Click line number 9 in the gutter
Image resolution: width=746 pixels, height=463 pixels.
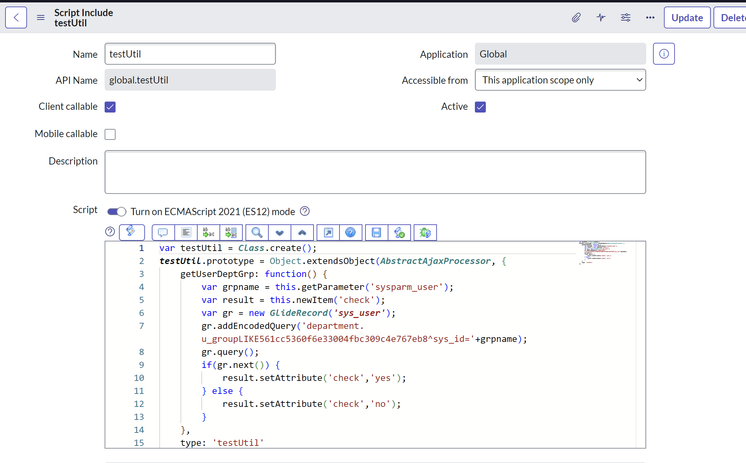[x=141, y=365]
